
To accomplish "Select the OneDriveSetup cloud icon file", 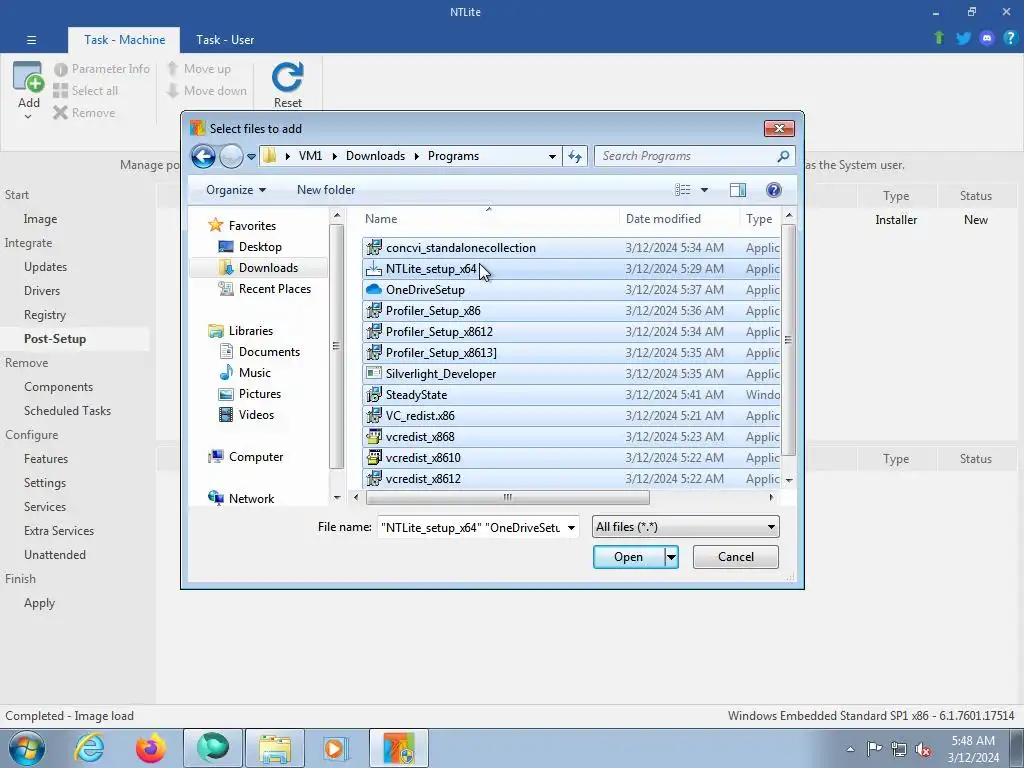I will pyautogui.click(x=374, y=289).
